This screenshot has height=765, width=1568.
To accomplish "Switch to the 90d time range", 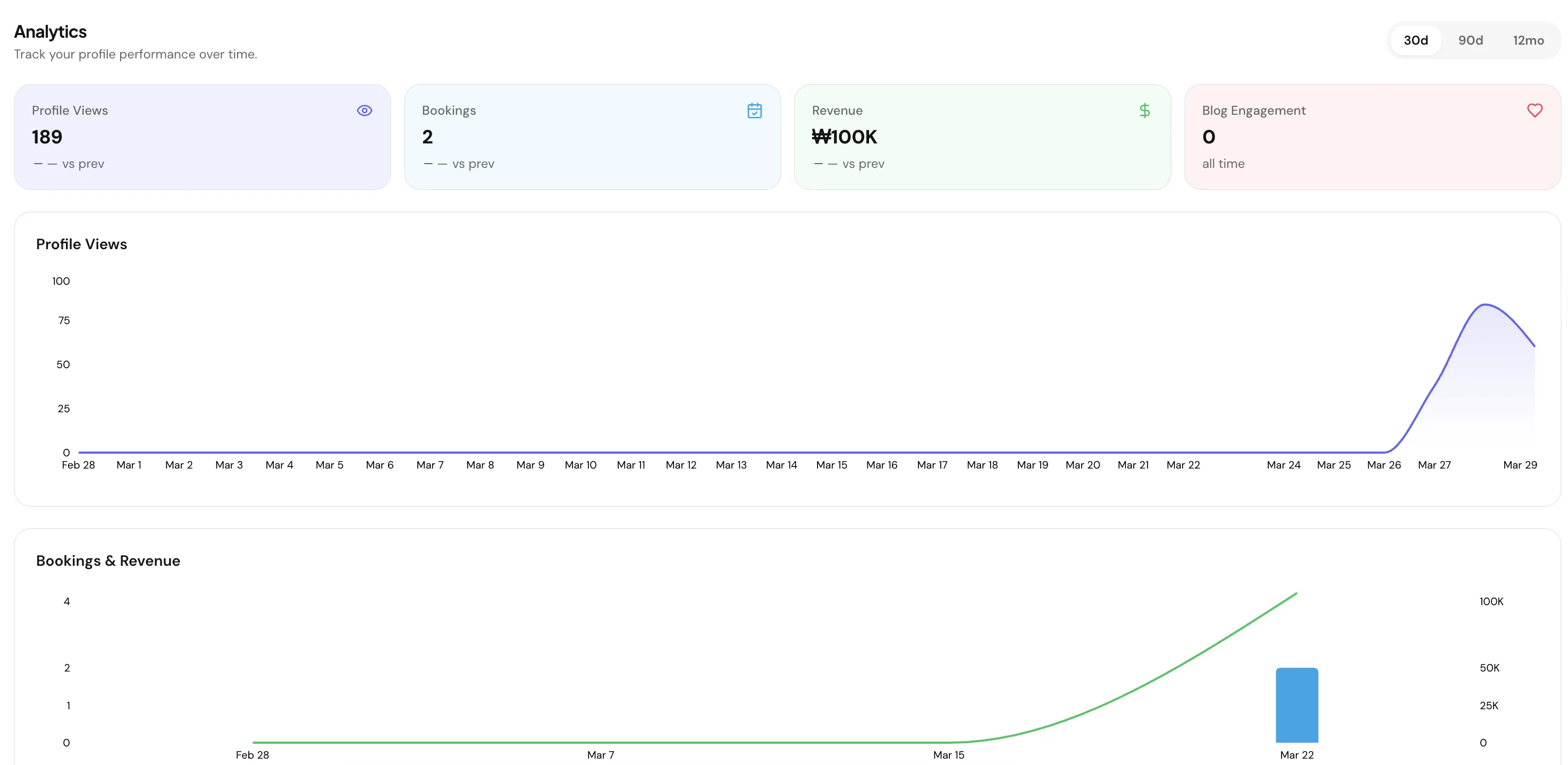I will (x=1470, y=40).
